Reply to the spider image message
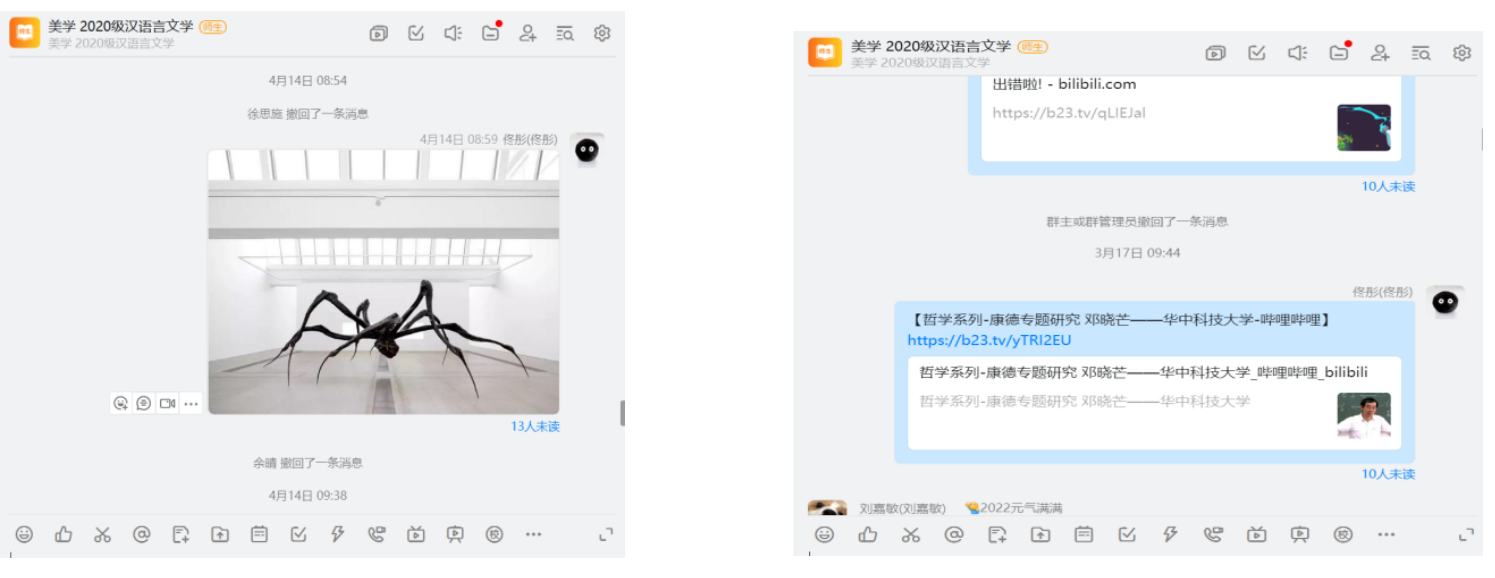Image resolution: width=1495 pixels, height=578 pixels. pyautogui.click(x=144, y=403)
